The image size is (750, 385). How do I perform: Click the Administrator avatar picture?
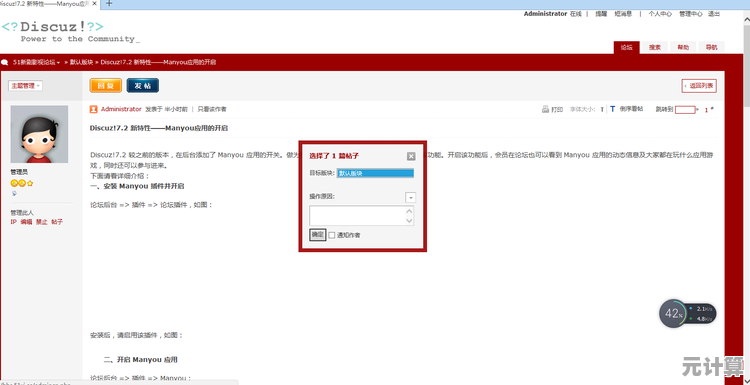39,134
